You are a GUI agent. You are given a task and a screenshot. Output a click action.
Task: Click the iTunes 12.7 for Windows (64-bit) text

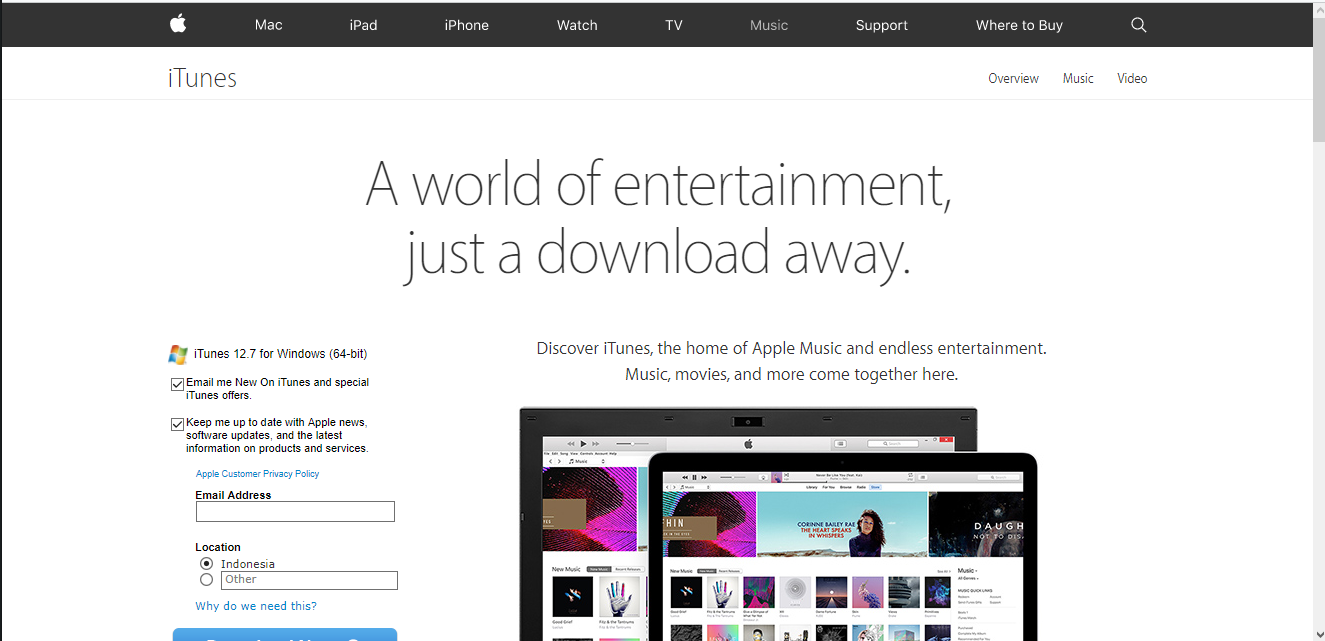pyautogui.click(x=281, y=354)
